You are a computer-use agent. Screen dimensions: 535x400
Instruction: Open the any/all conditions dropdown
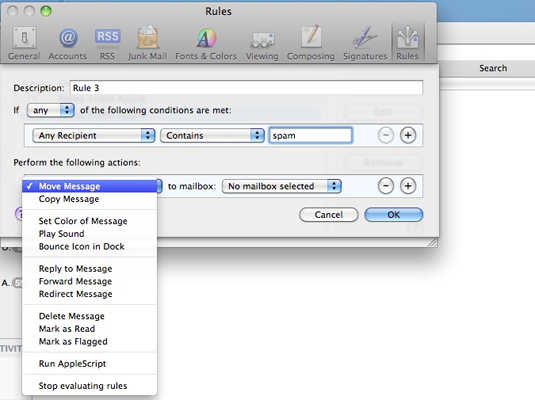pos(50,110)
